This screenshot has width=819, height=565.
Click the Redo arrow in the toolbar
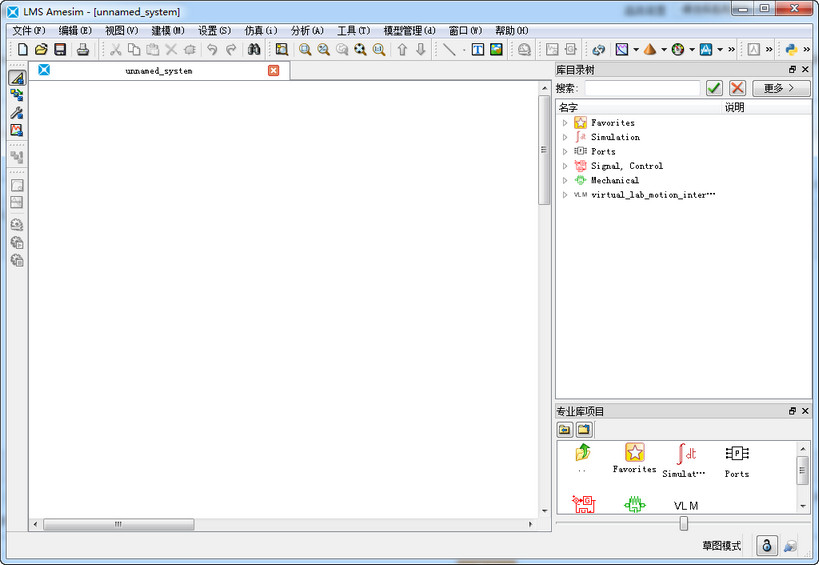(x=231, y=50)
